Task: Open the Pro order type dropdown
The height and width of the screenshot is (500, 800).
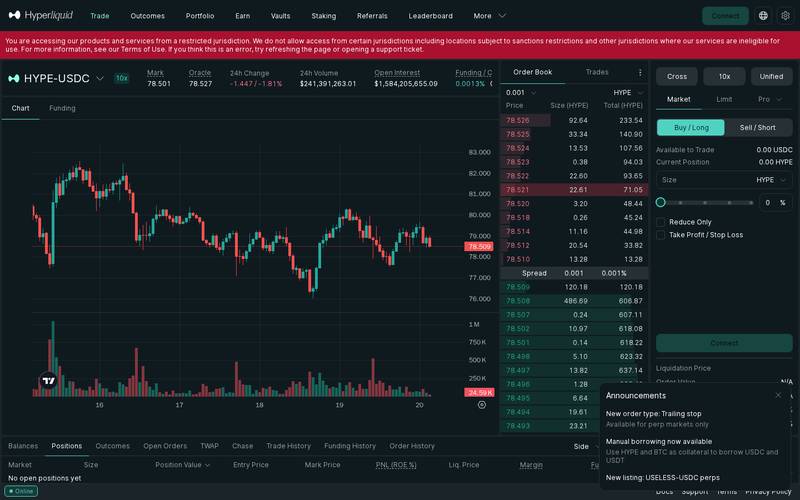Action: pos(769,99)
